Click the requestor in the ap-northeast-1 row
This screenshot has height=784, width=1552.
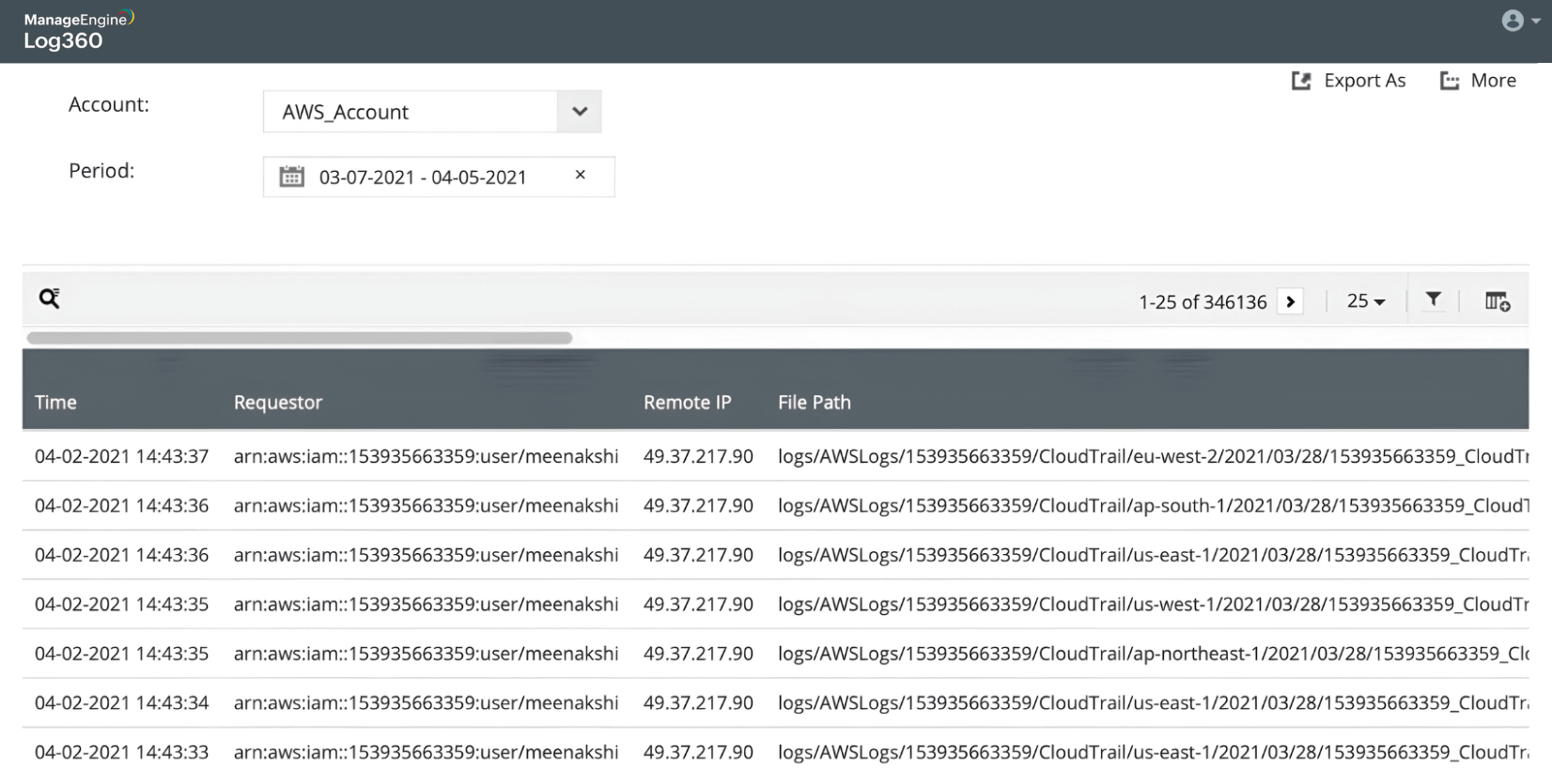pyautogui.click(x=427, y=653)
